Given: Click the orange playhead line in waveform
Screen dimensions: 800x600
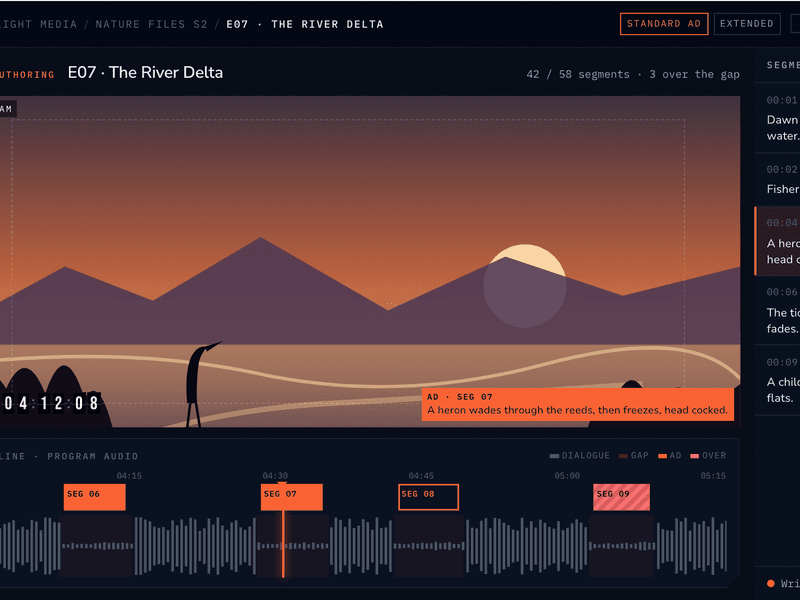Looking at the screenshot, I should click(283, 544).
